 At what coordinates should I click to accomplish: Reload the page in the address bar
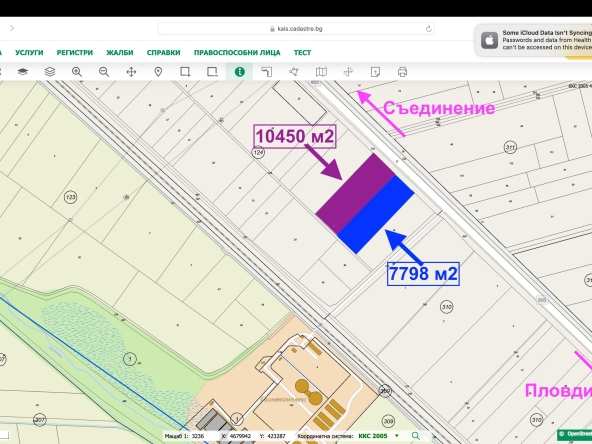pos(428,29)
